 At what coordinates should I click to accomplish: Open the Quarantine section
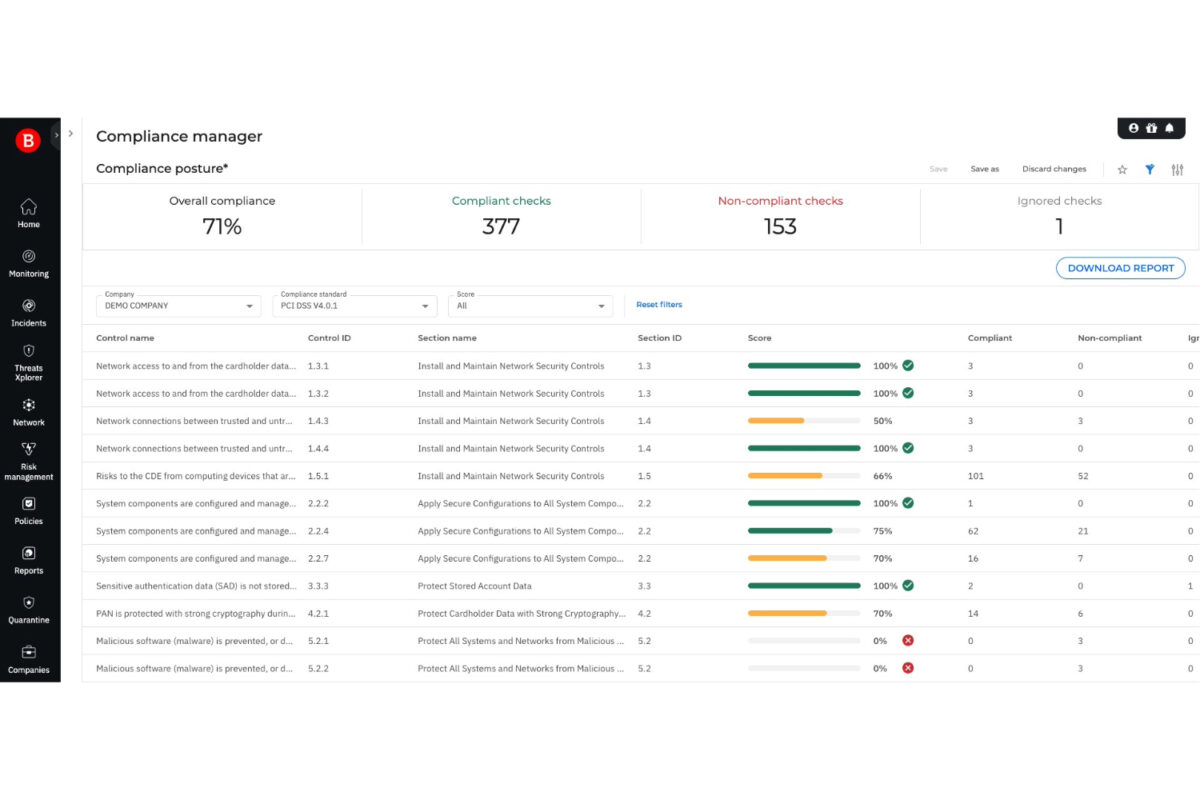[x=28, y=609]
